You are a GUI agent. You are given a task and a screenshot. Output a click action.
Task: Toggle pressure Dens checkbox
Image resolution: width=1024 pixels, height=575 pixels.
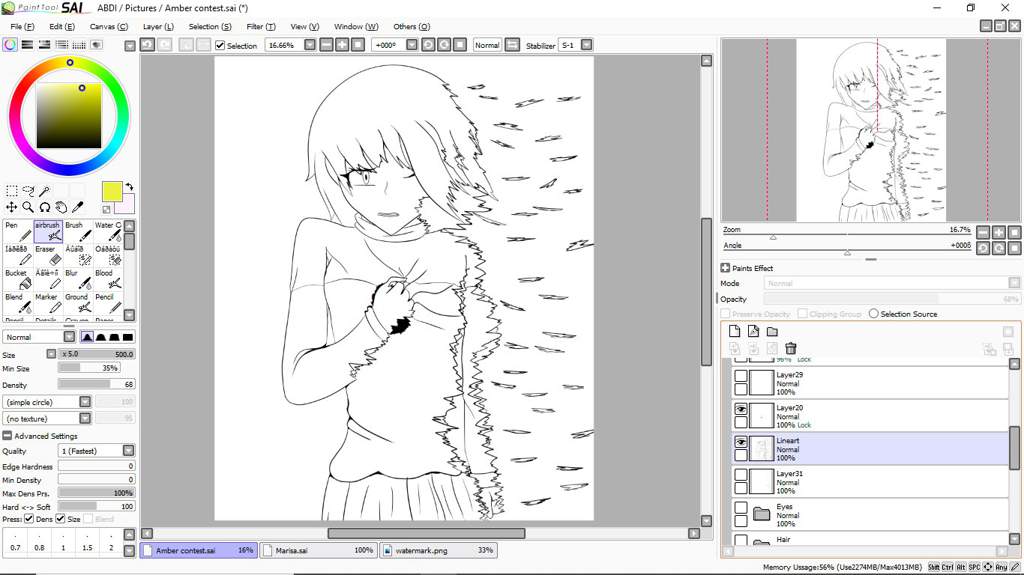(29, 519)
